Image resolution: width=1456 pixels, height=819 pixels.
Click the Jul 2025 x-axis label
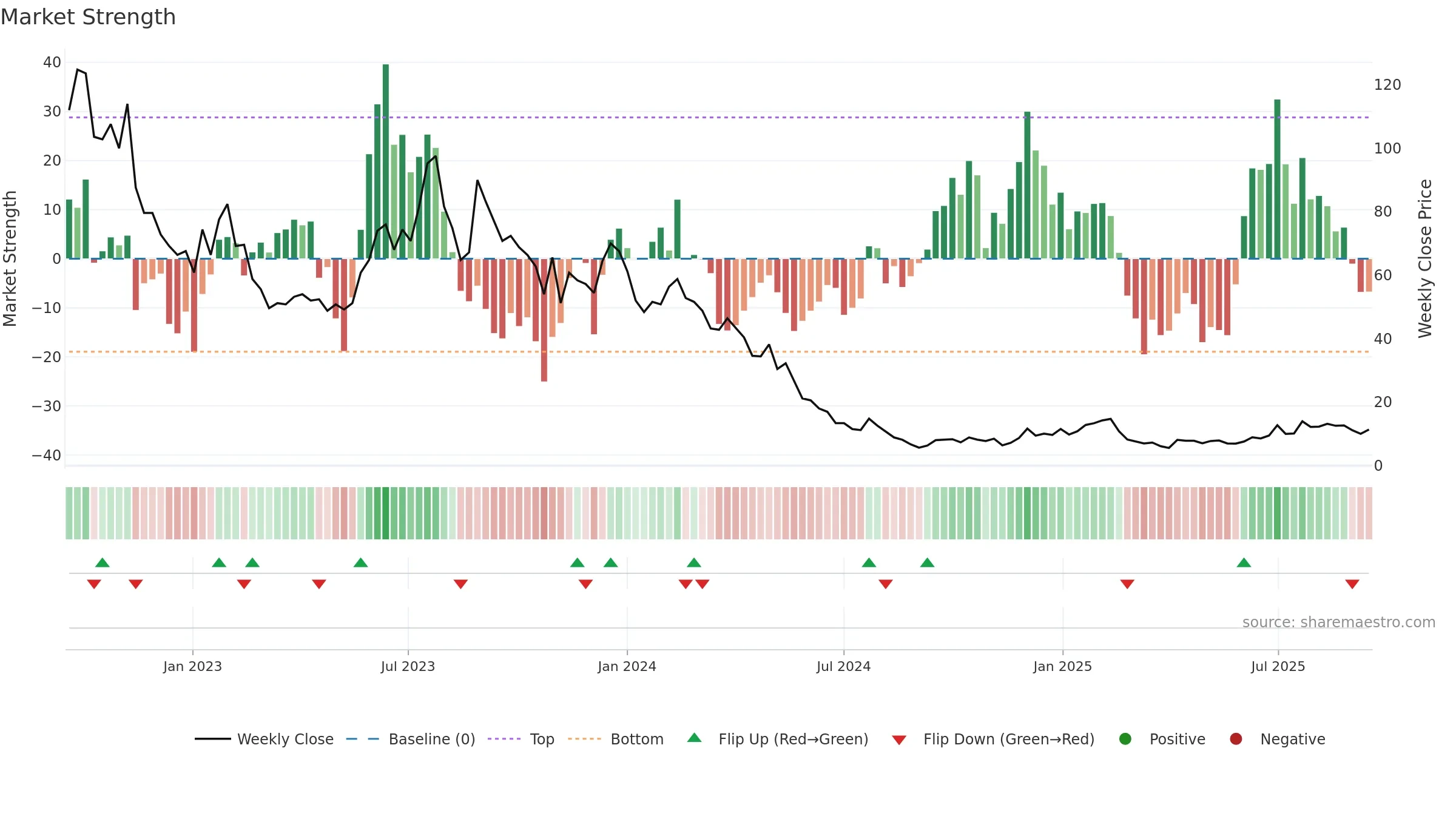(x=1278, y=666)
